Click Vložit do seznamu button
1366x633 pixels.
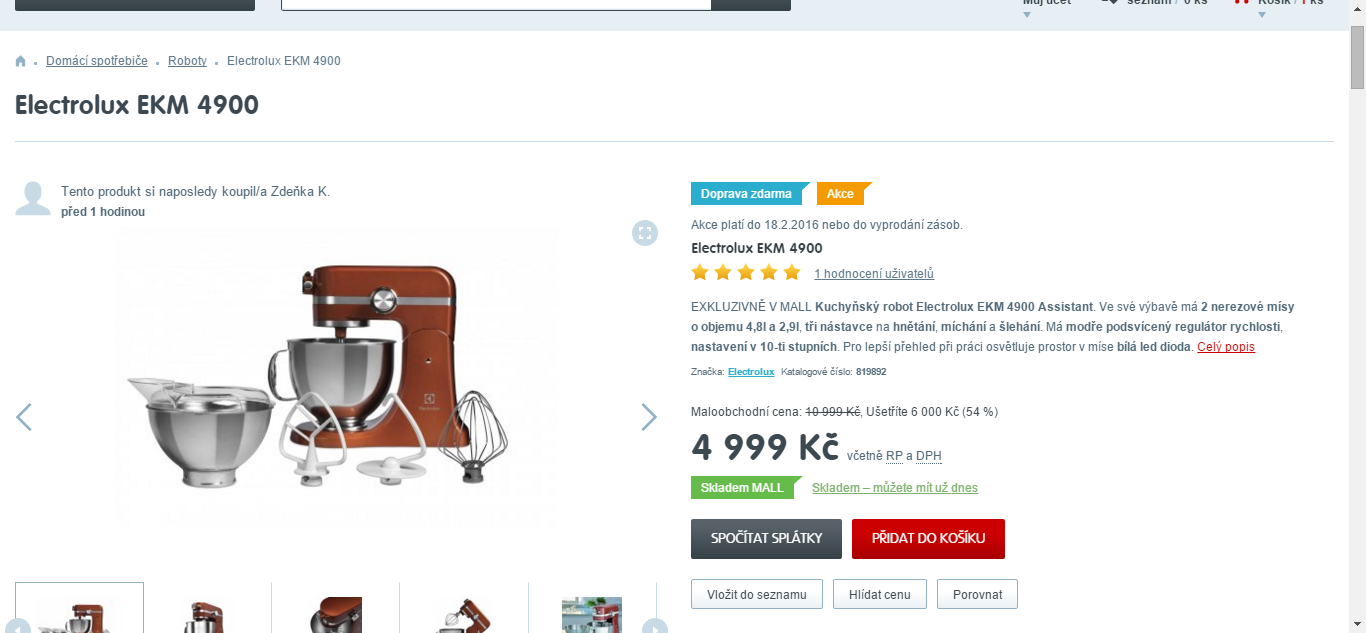click(x=757, y=594)
